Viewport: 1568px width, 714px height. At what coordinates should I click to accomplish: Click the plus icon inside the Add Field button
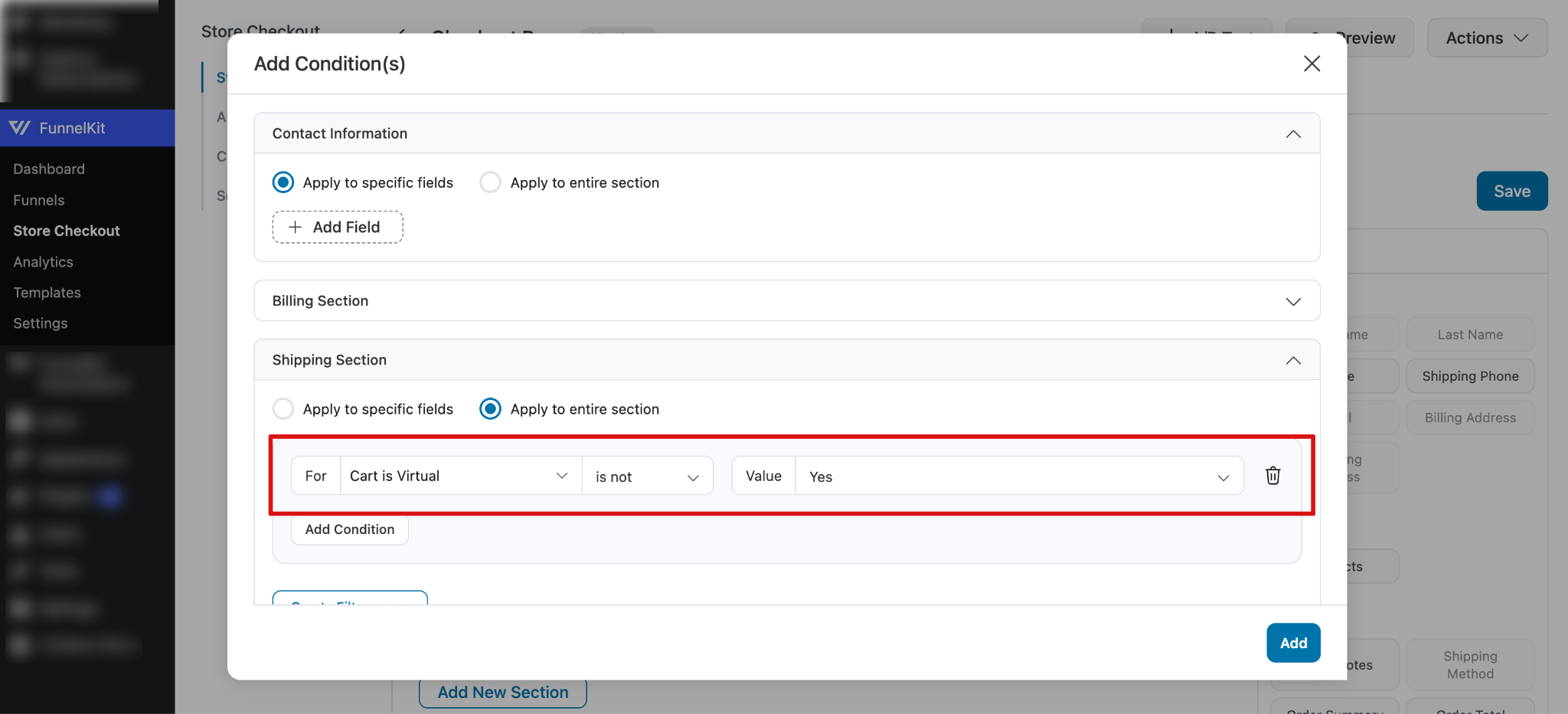coord(295,227)
